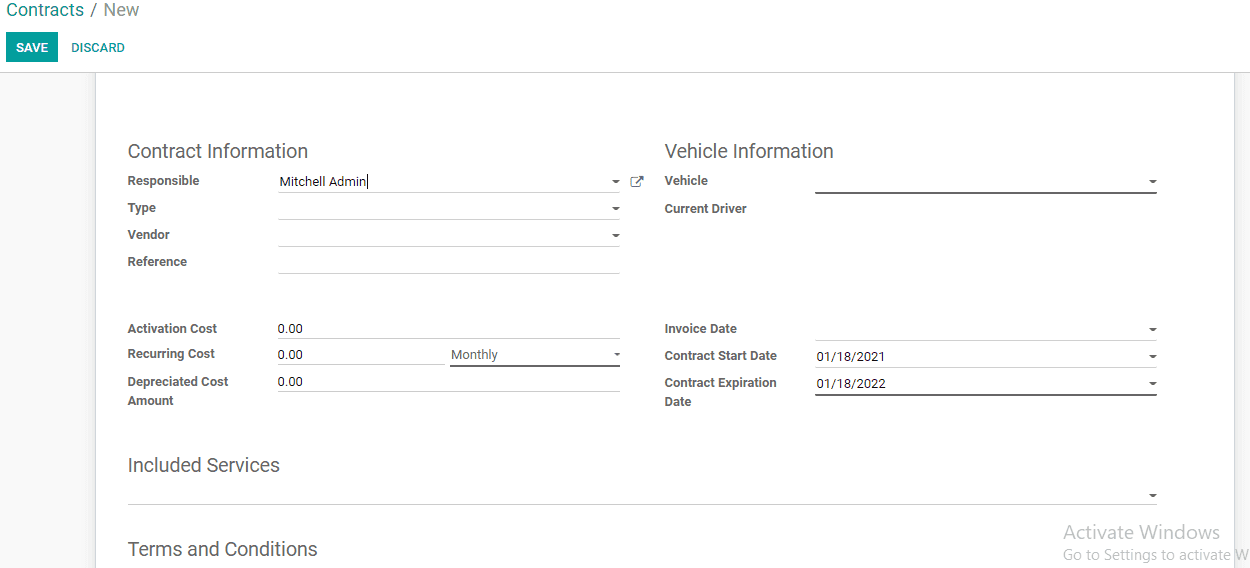Click the Depreciated Cost Amount field

pos(449,381)
